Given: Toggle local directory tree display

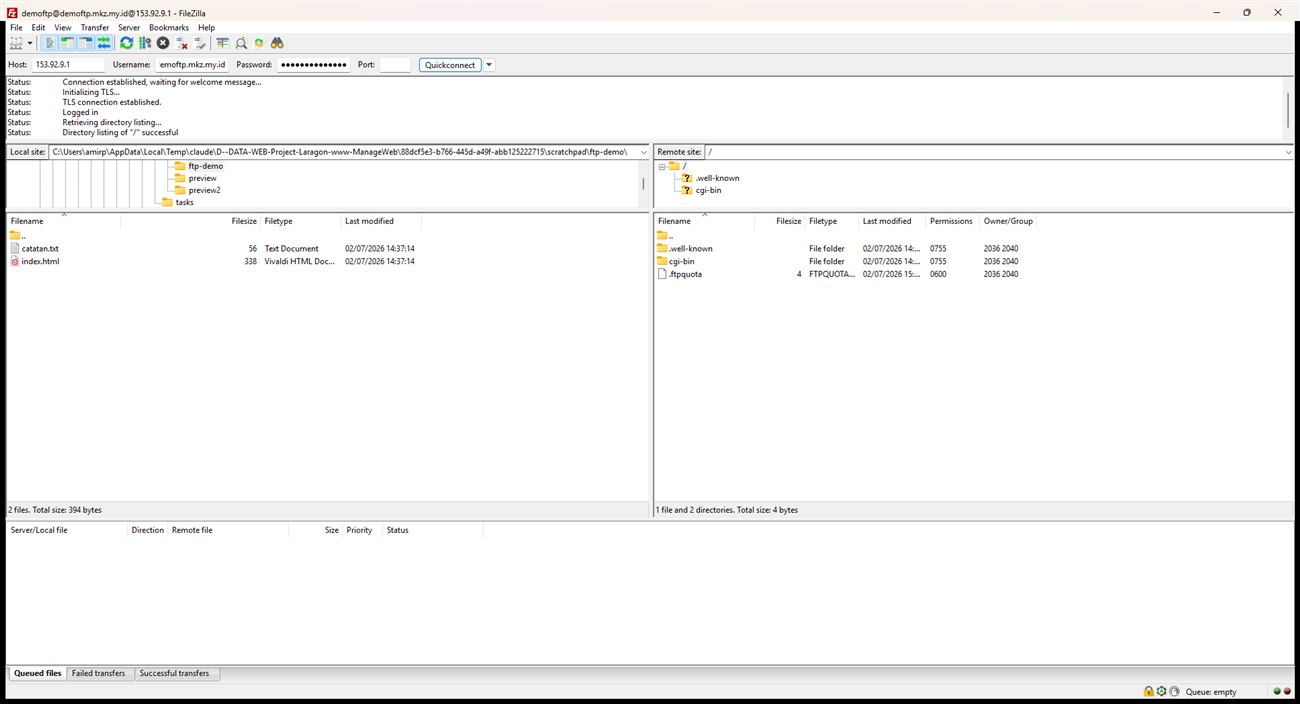Looking at the screenshot, I should pyautogui.click(x=68, y=43).
